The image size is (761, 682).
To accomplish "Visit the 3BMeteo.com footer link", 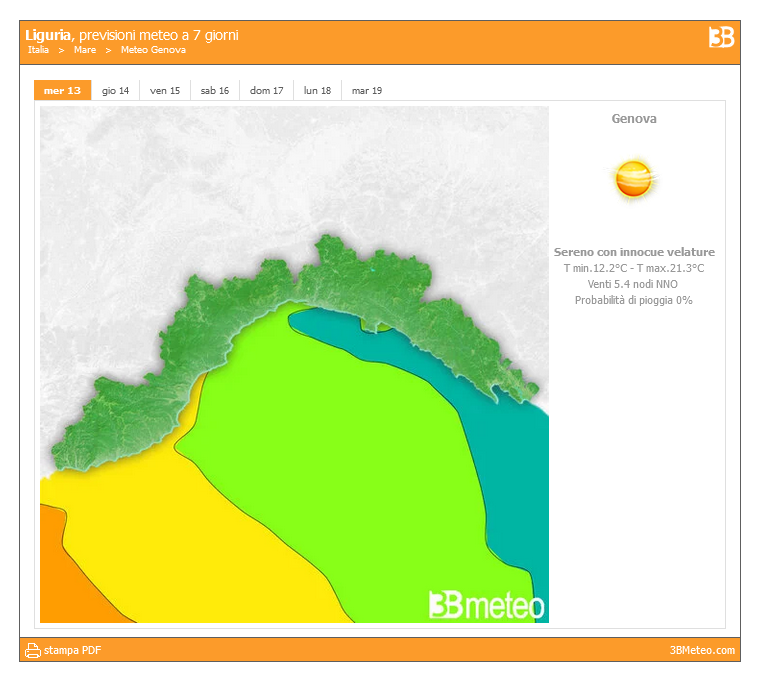I will click(x=702, y=651).
